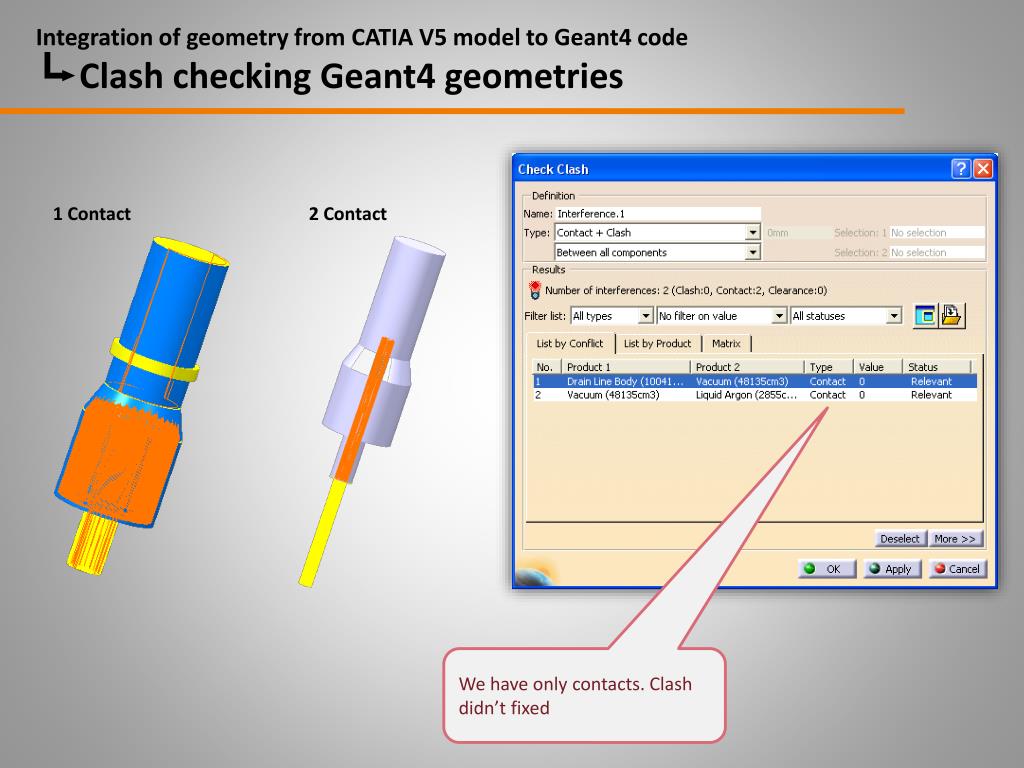The image size is (1024, 768).
Task: Click the 2 Contact model image
Action: tap(372, 411)
